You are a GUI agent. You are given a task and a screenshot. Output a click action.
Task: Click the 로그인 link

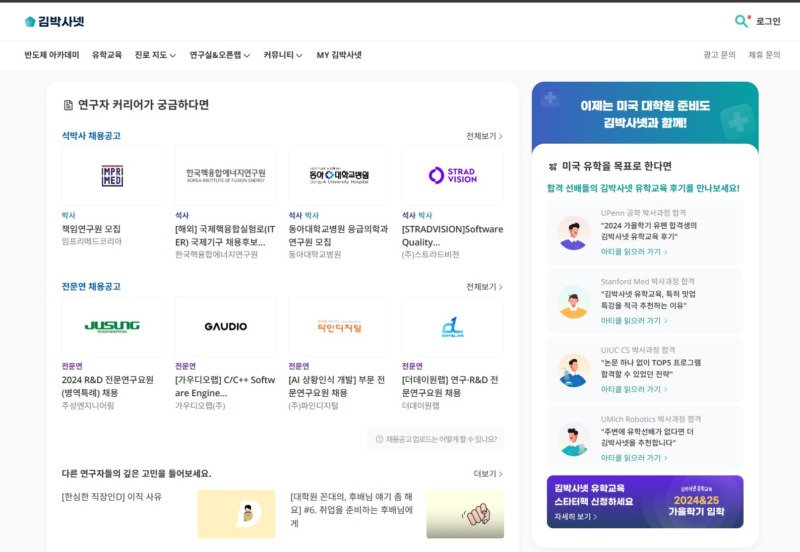click(x=768, y=21)
